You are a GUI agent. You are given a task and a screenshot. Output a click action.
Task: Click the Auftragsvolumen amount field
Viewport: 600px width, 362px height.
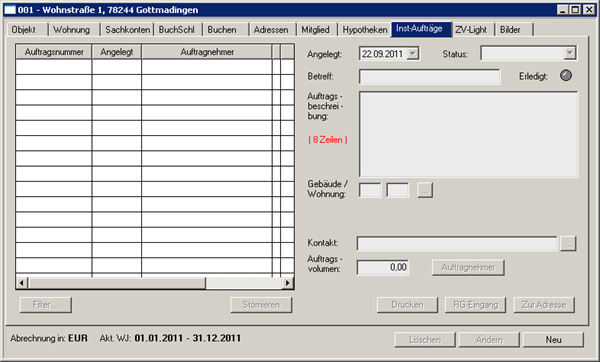383,267
